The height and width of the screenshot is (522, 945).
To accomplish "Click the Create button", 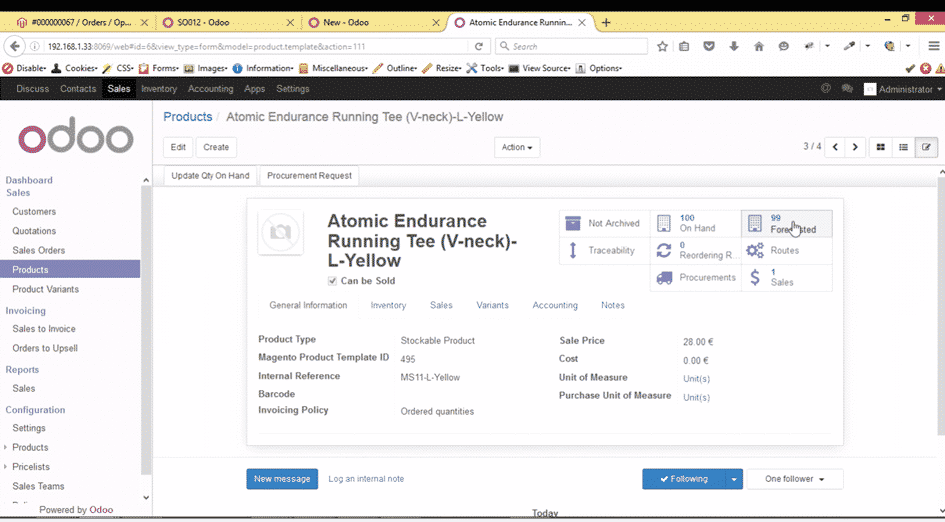I will [x=216, y=147].
